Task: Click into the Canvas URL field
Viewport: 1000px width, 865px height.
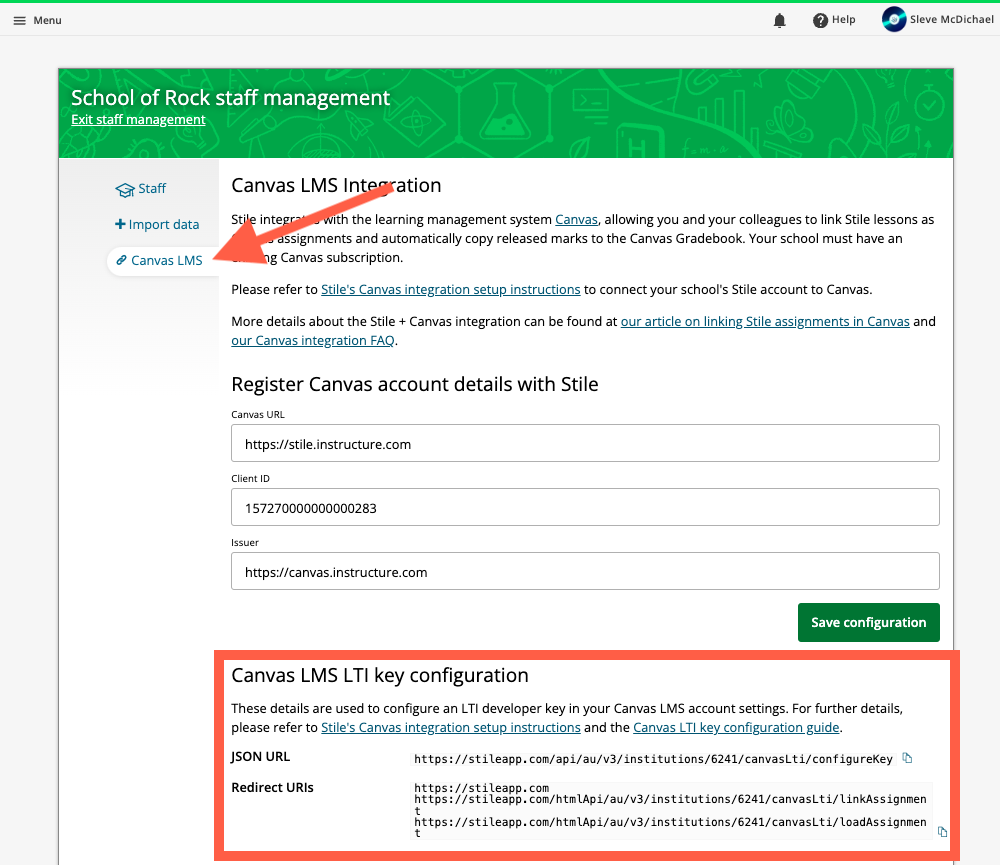Action: [585, 443]
